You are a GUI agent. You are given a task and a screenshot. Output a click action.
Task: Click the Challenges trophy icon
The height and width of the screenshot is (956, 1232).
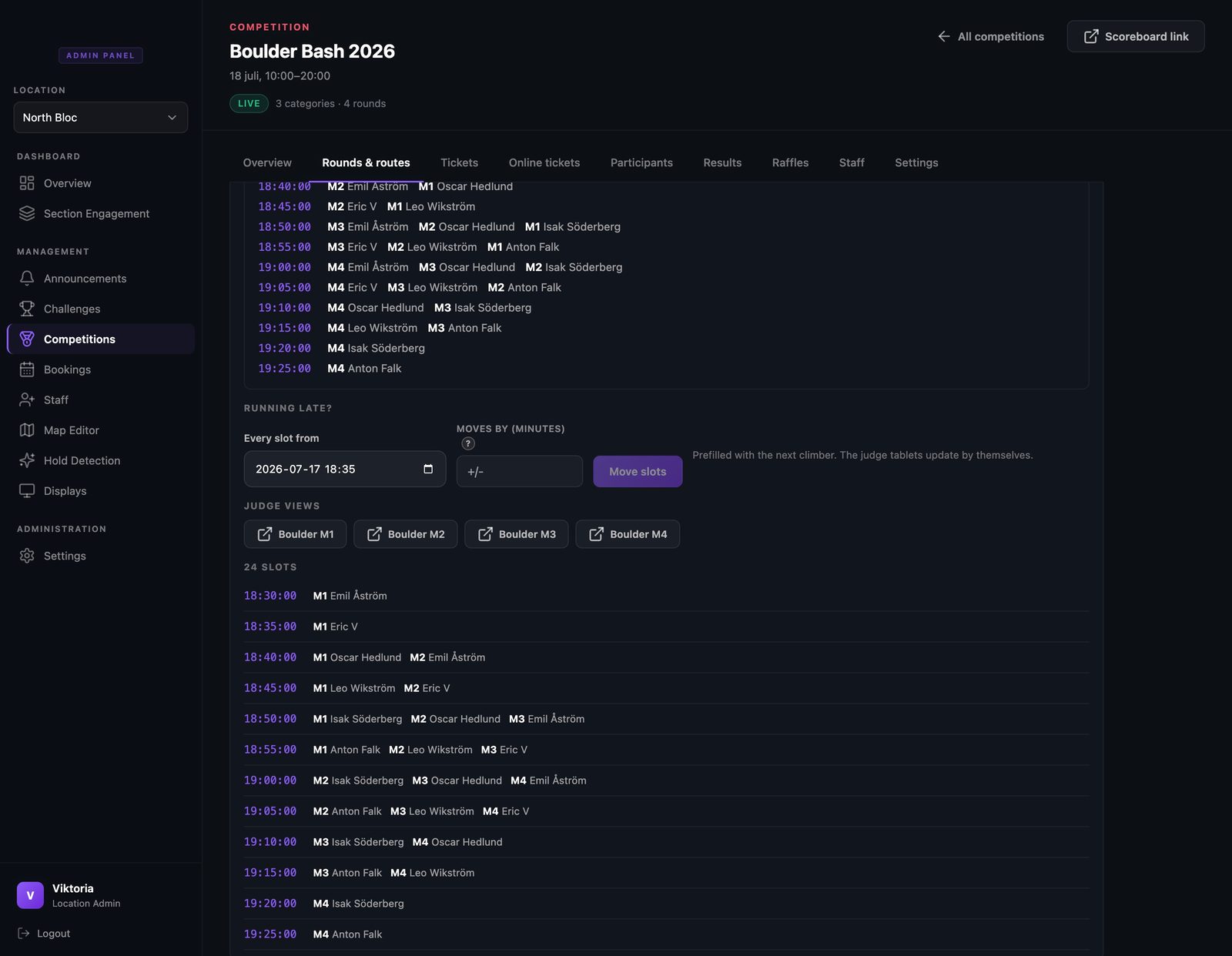[27, 309]
